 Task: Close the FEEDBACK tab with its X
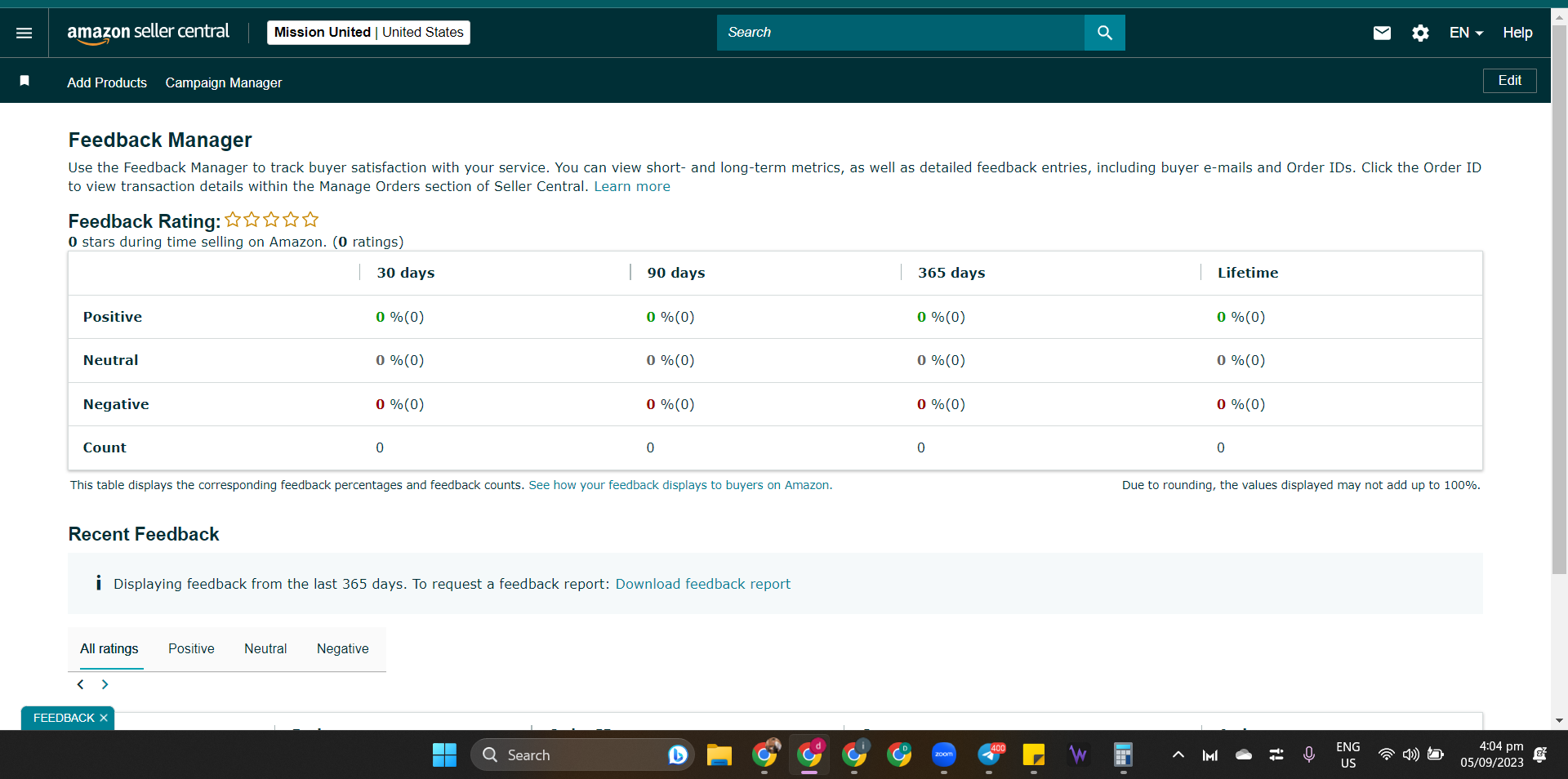(x=104, y=718)
